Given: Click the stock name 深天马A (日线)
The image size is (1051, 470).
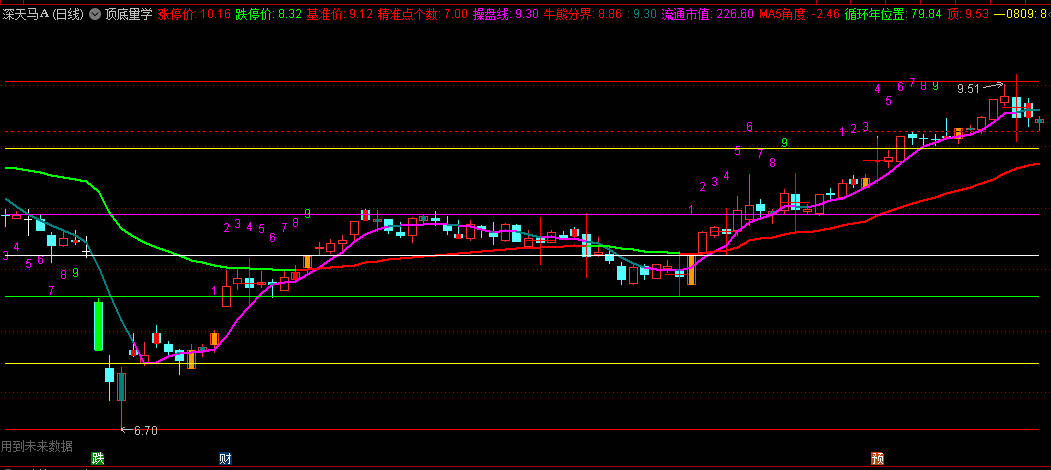Looking at the screenshot, I should click(x=43, y=13).
